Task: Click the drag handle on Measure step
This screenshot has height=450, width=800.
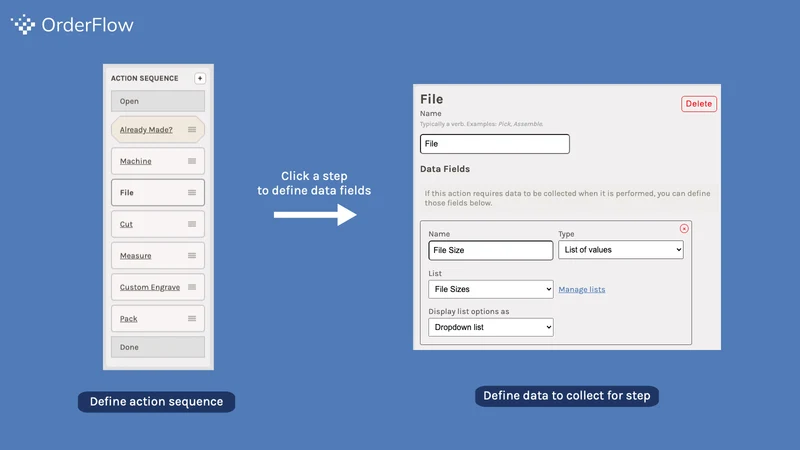Action: point(192,256)
